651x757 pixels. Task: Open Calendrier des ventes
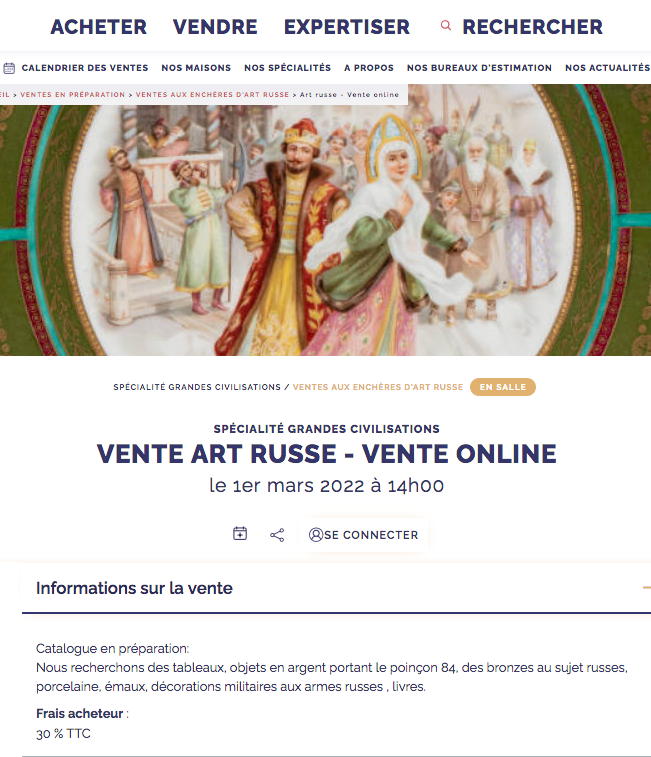click(85, 68)
